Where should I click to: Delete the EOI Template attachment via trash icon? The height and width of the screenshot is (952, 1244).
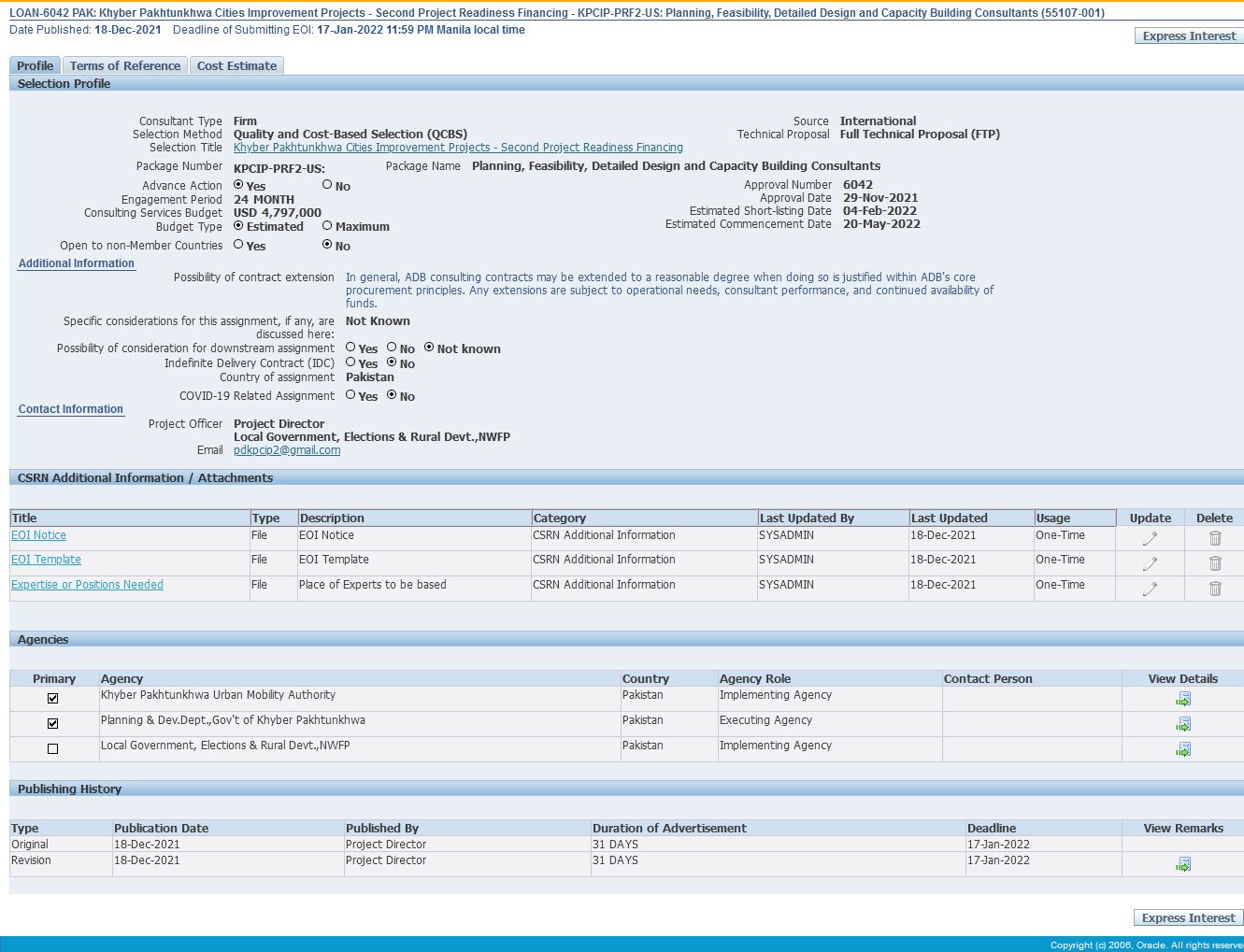pyautogui.click(x=1215, y=563)
